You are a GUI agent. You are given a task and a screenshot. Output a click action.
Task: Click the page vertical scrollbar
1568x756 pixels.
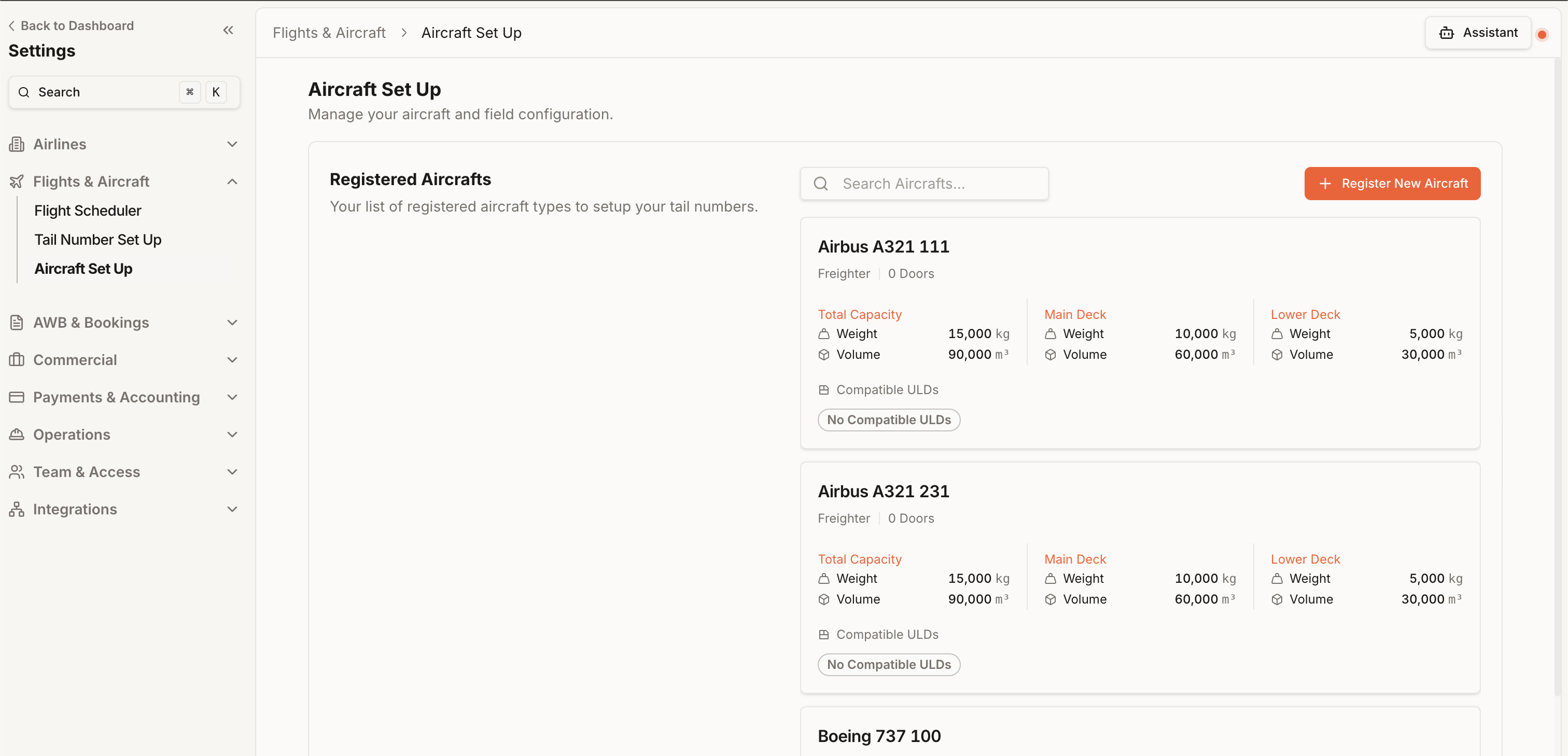(x=1557, y=377)
